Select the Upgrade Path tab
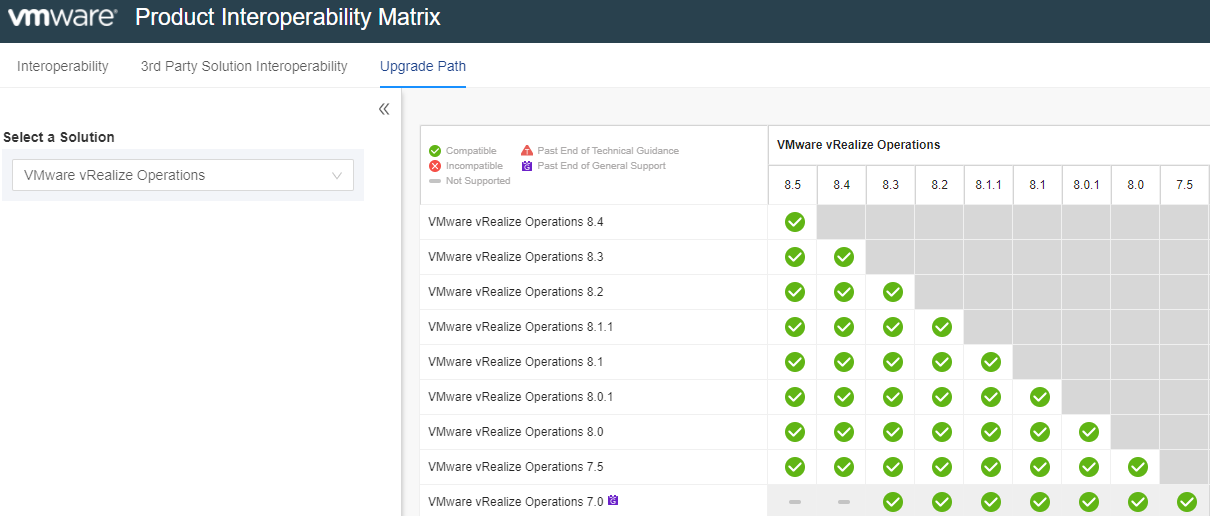This screenshot has width=1210, height=516. pos(422,66)
